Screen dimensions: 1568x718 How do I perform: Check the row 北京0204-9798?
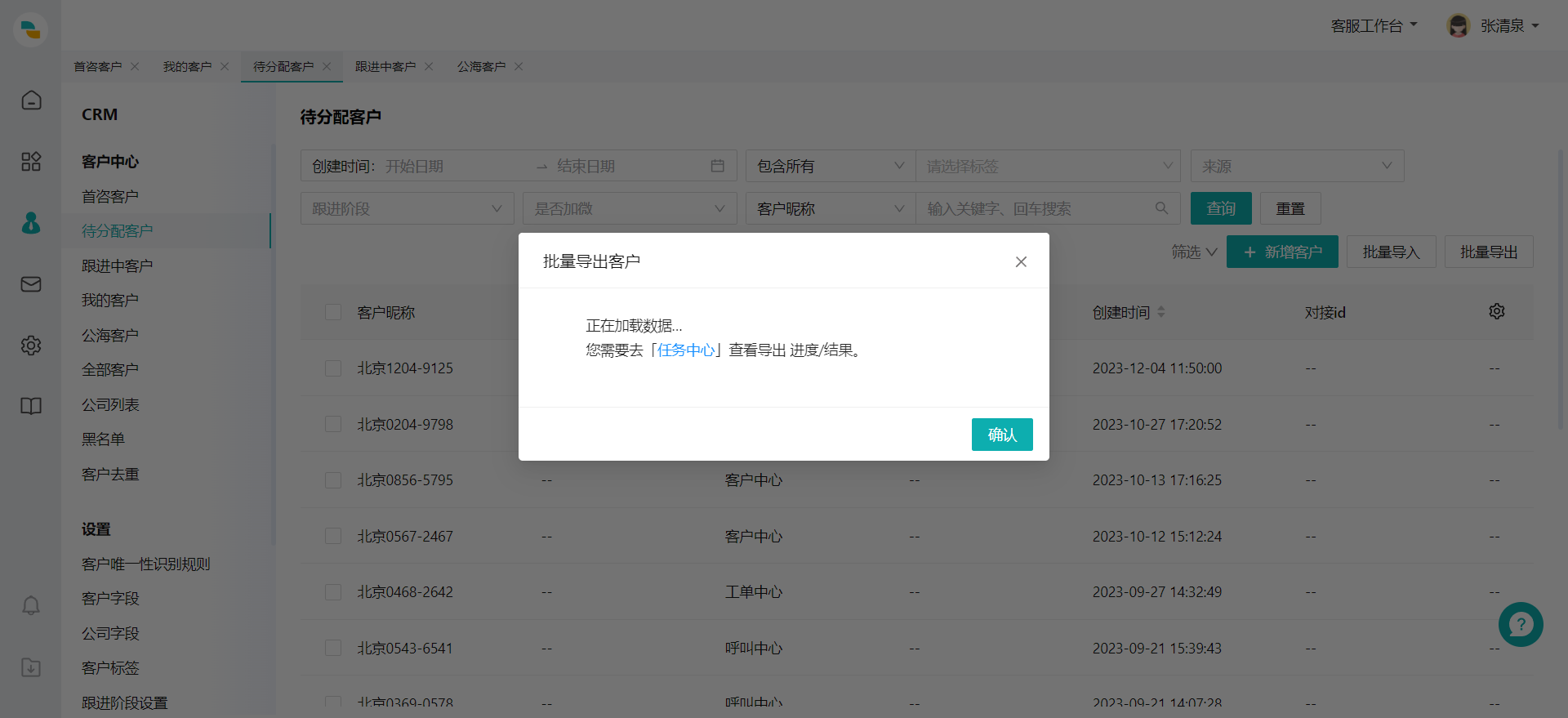(333, 424)
